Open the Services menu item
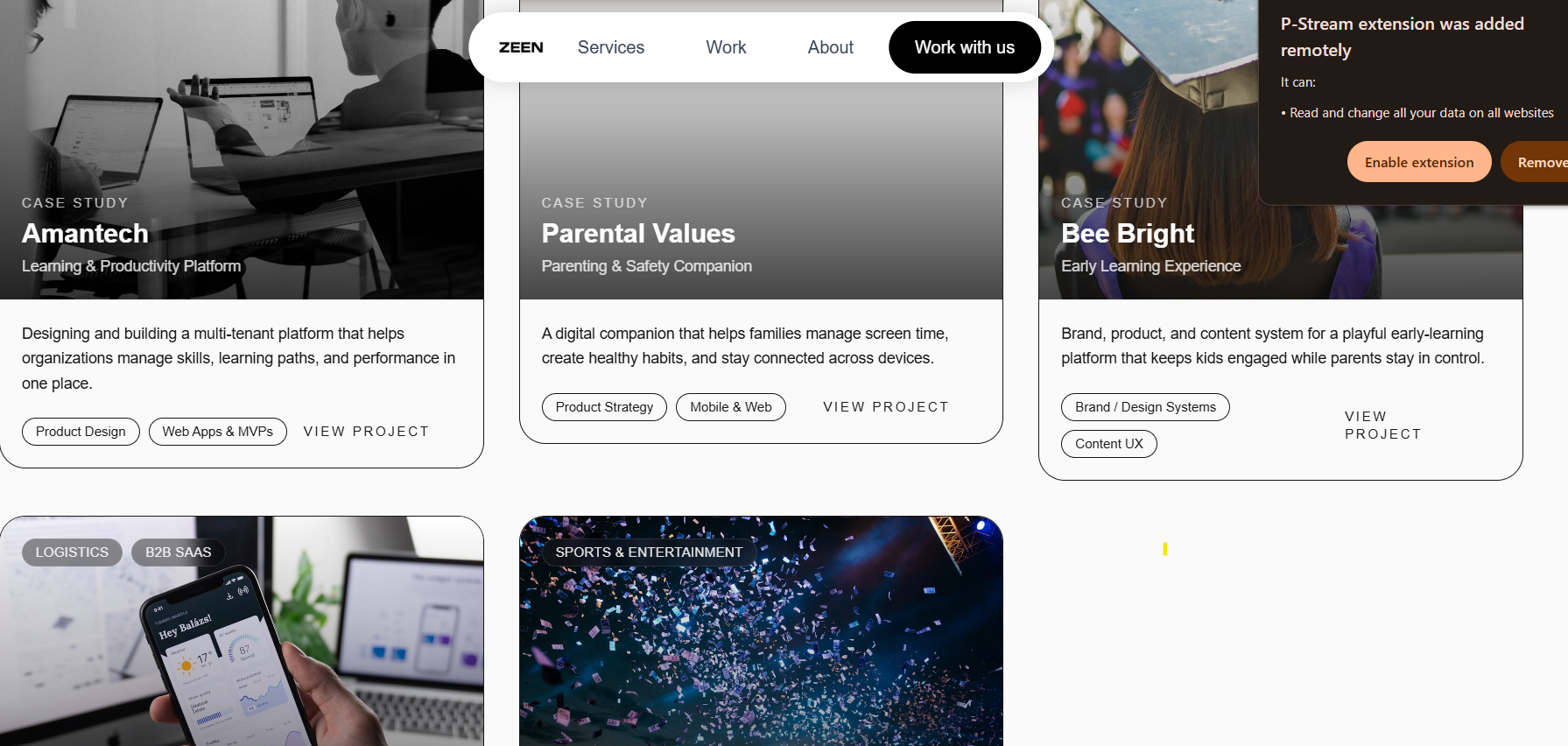1568x746 pixels. tap(611, 47)
